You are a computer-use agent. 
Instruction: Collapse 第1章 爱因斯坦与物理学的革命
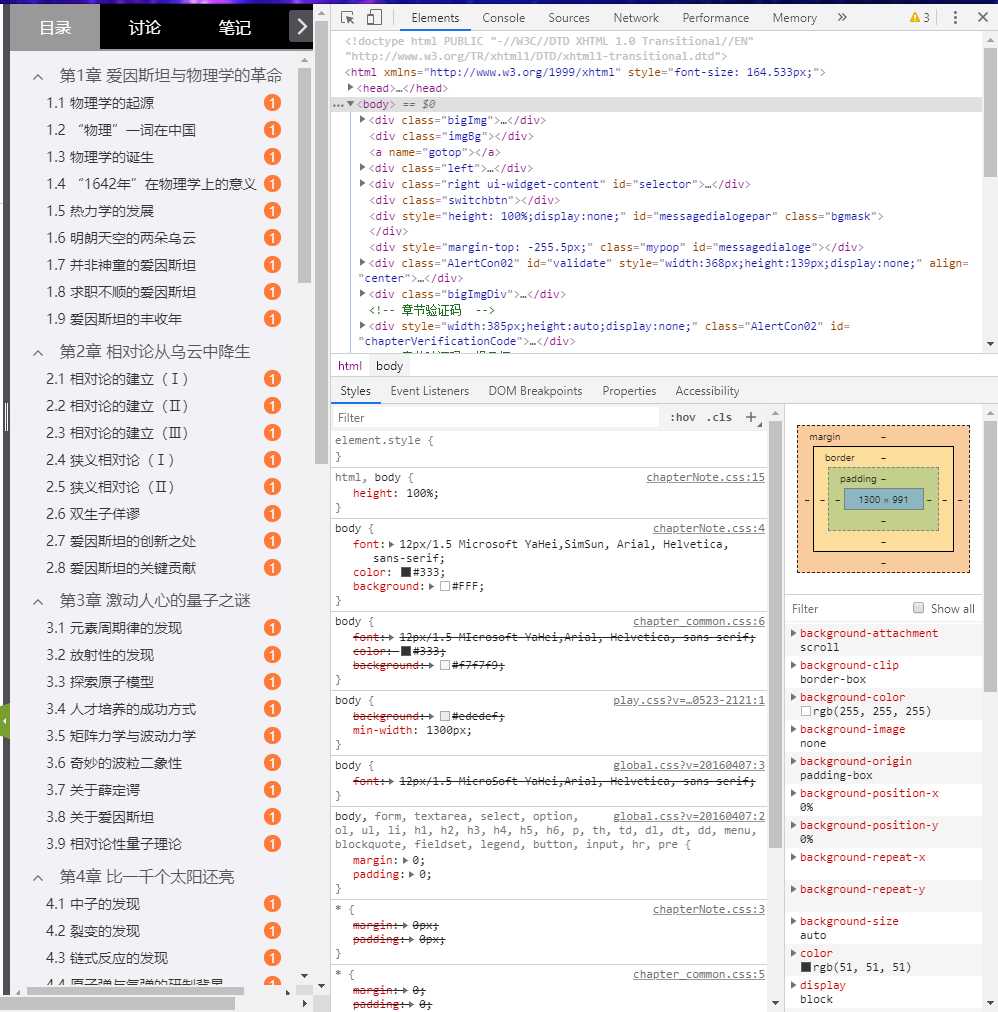38,77
